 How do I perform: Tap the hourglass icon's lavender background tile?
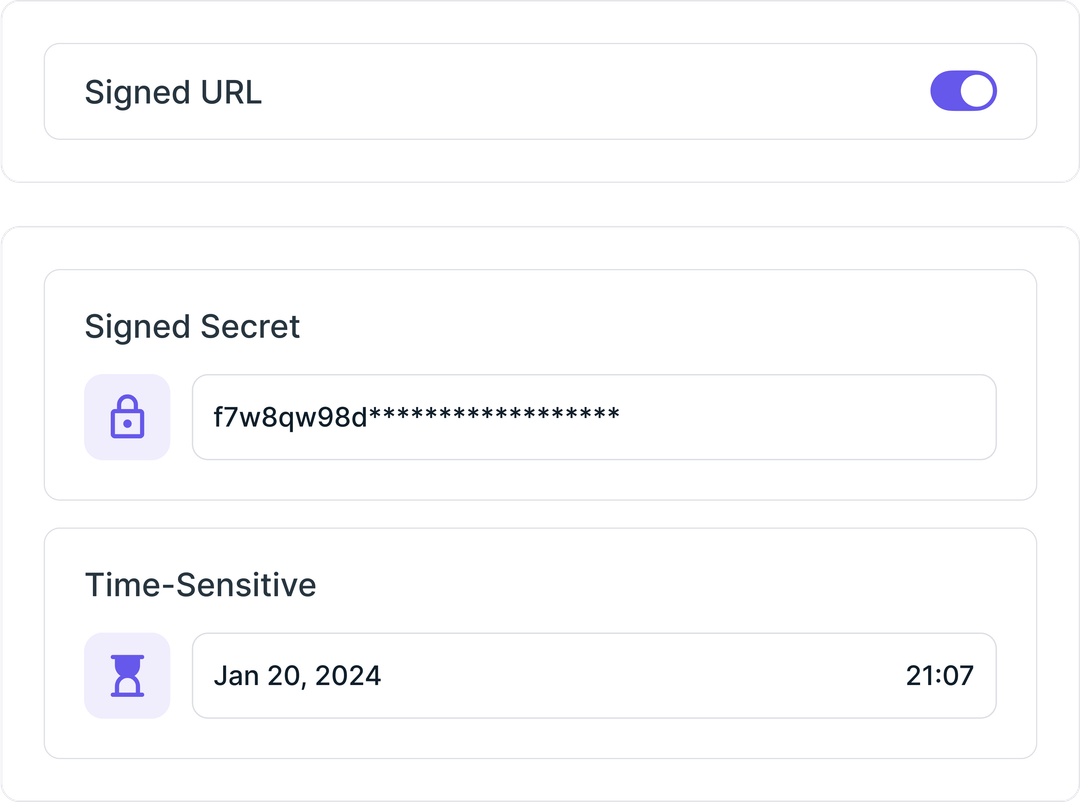click(127, 676)
